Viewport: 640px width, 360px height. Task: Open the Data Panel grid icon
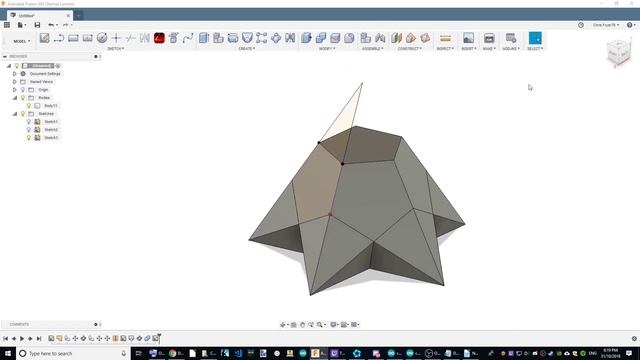[7, 25]
